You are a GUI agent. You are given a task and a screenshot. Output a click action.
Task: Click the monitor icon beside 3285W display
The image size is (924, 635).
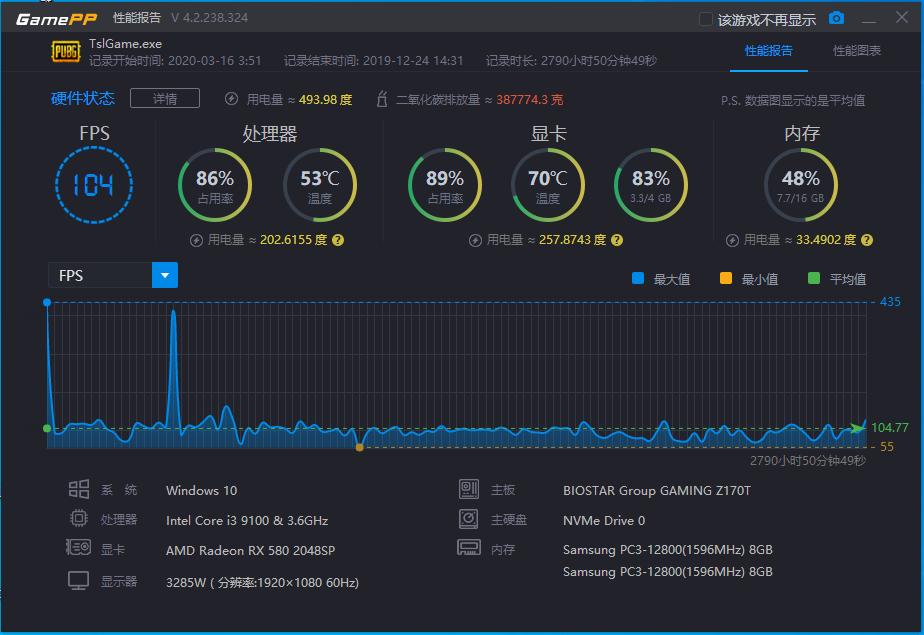coord(79,580)
